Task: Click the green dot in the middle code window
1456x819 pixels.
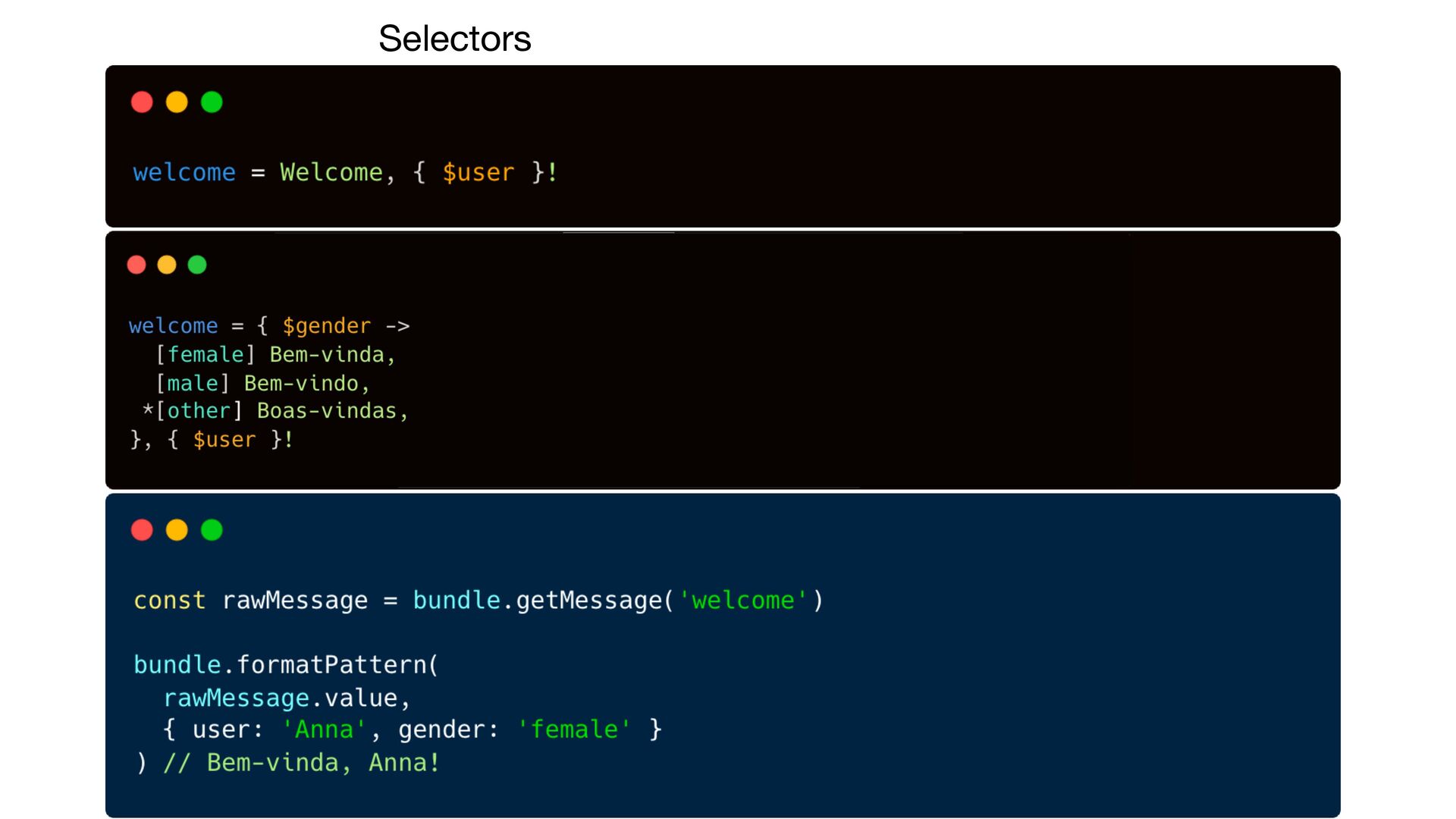Action: 197,265
